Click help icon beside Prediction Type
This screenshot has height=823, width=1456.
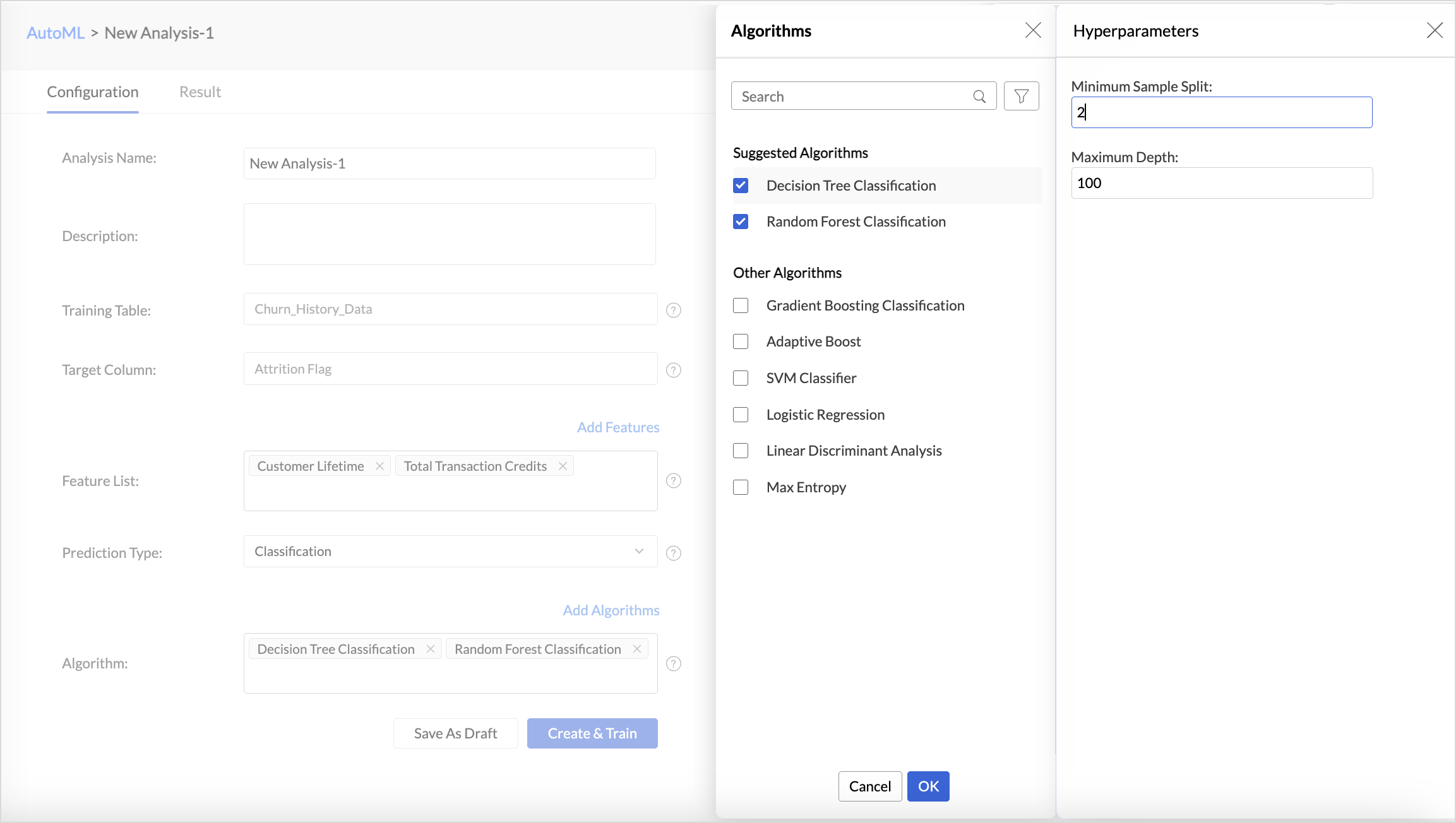click(x=674, y=553)
